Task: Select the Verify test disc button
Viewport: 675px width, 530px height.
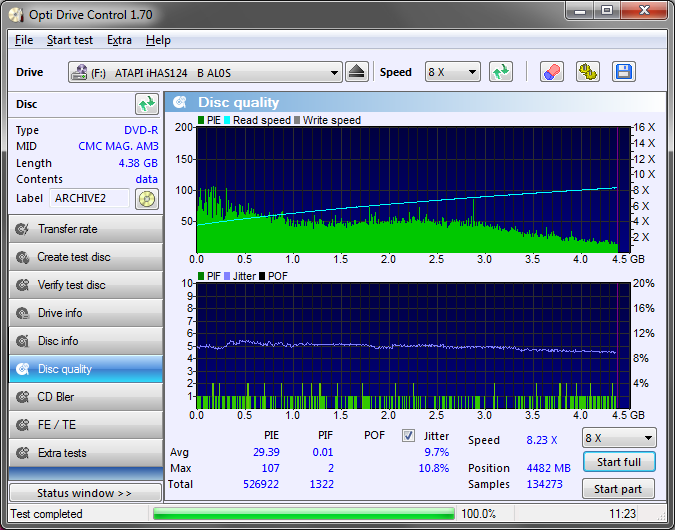Action: pyautogui.click(x=86, y=285)
